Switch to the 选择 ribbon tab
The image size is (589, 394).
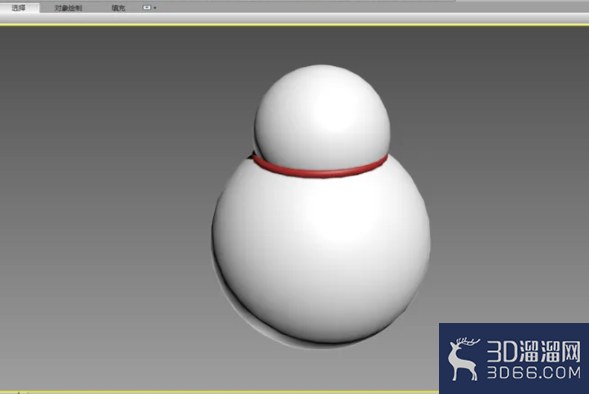coord(19,8)
